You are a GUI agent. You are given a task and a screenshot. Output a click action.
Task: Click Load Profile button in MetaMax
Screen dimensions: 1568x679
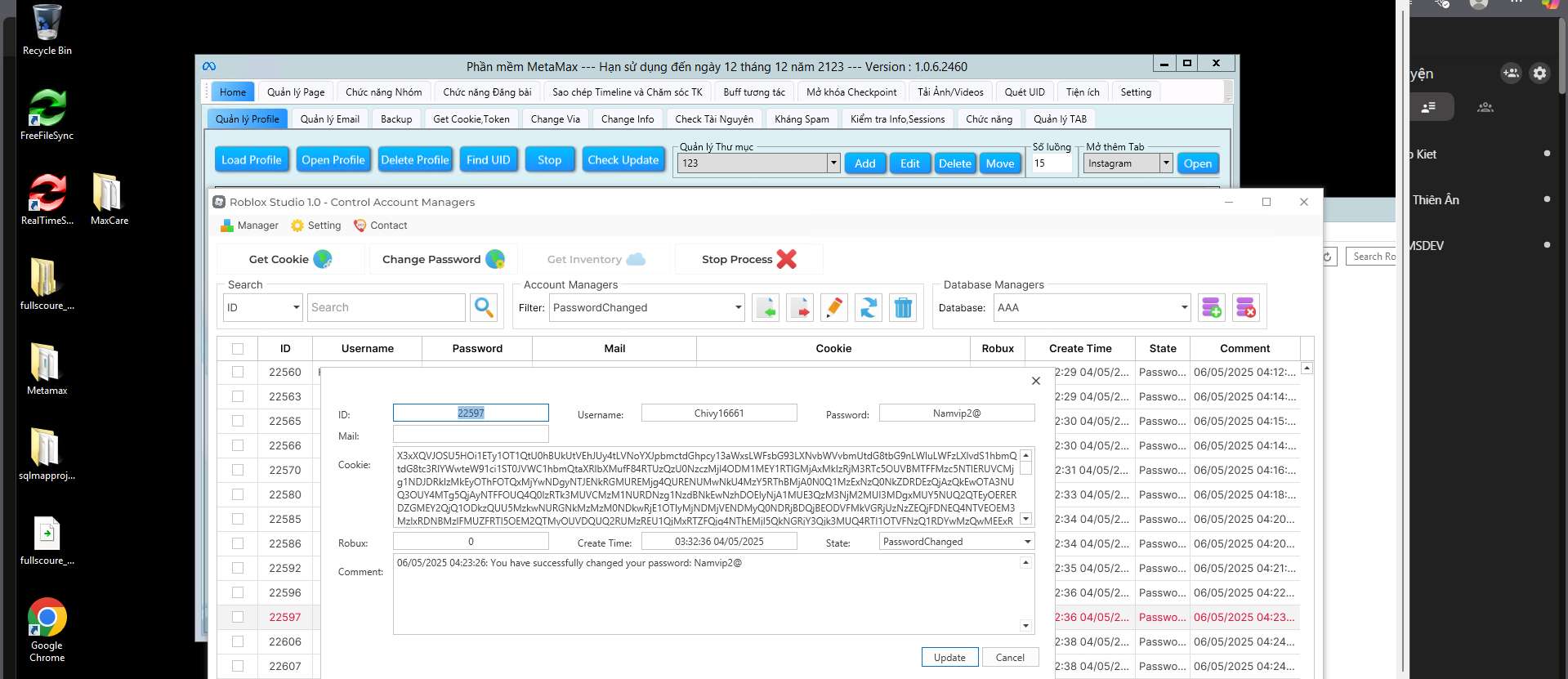(x=251, y=160)
